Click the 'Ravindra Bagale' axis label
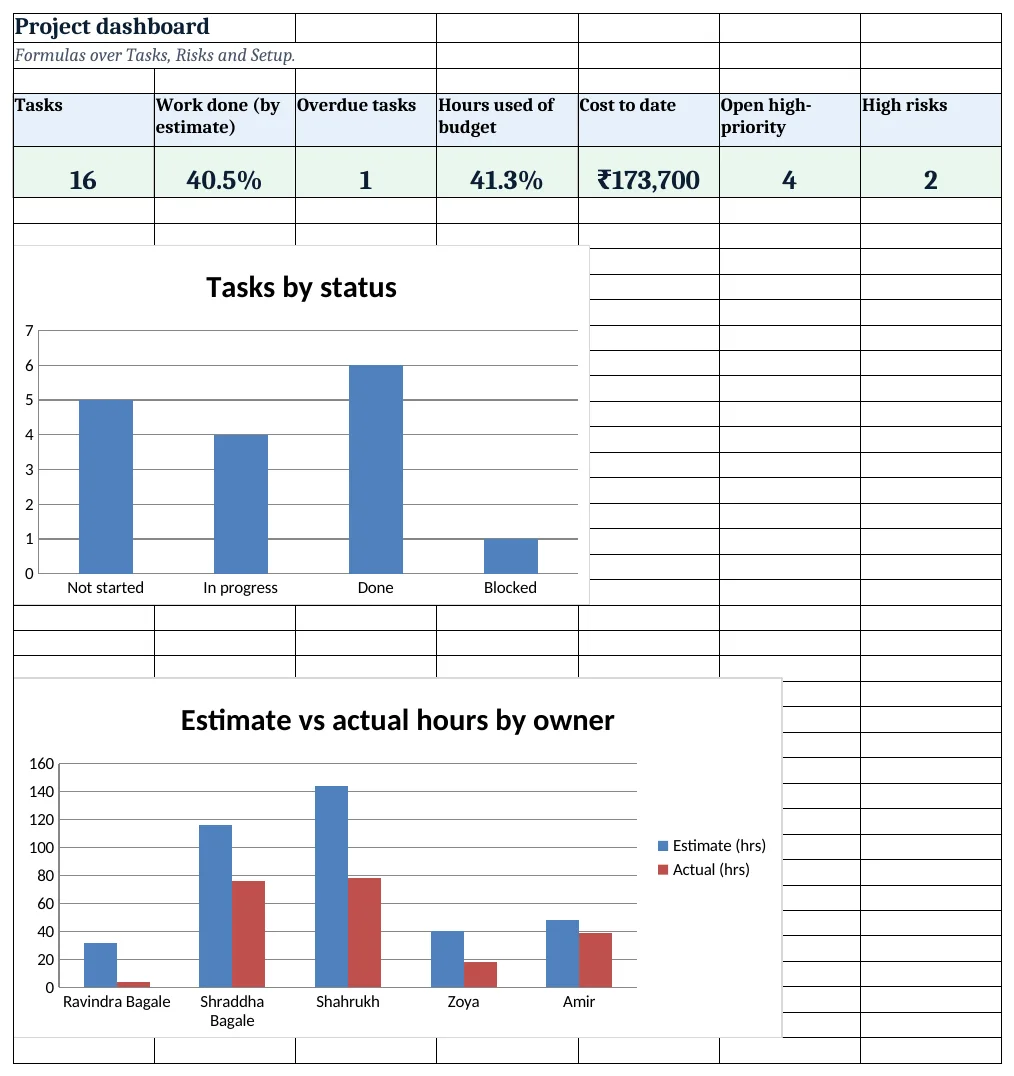The height and width of the screenshot is (1076, 1014). click(117, 1002)
